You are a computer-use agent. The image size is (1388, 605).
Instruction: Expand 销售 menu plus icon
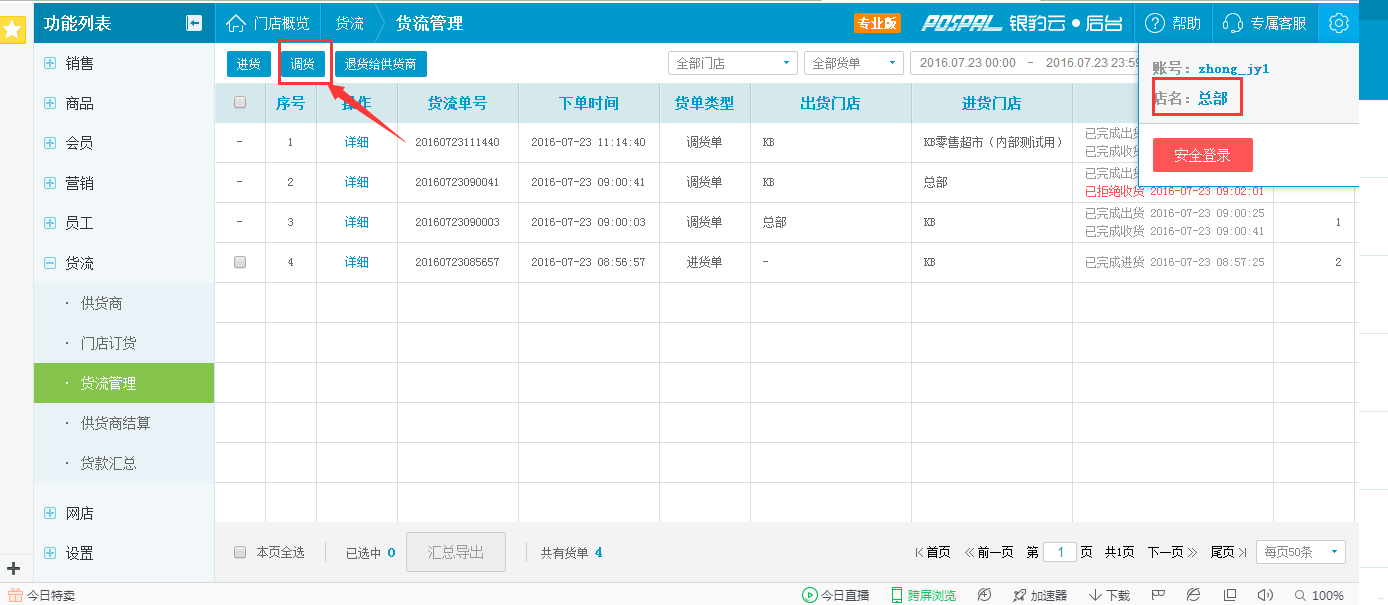pos(50,63)
